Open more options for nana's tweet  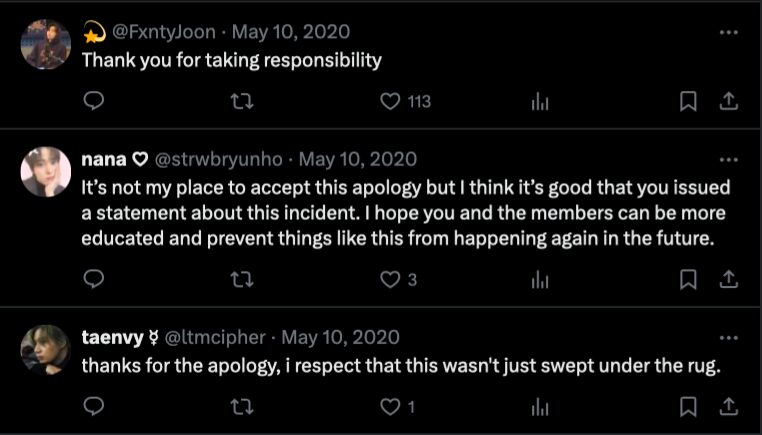pos(729,160)
